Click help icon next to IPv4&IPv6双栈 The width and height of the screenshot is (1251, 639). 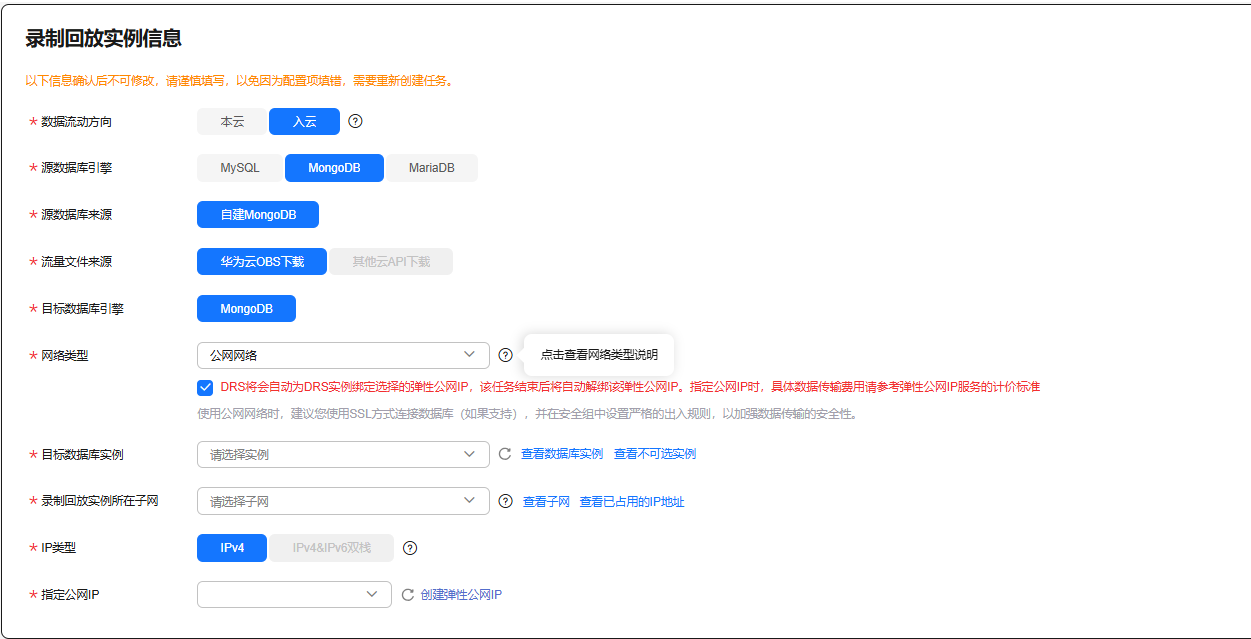(x=409, y=548)
